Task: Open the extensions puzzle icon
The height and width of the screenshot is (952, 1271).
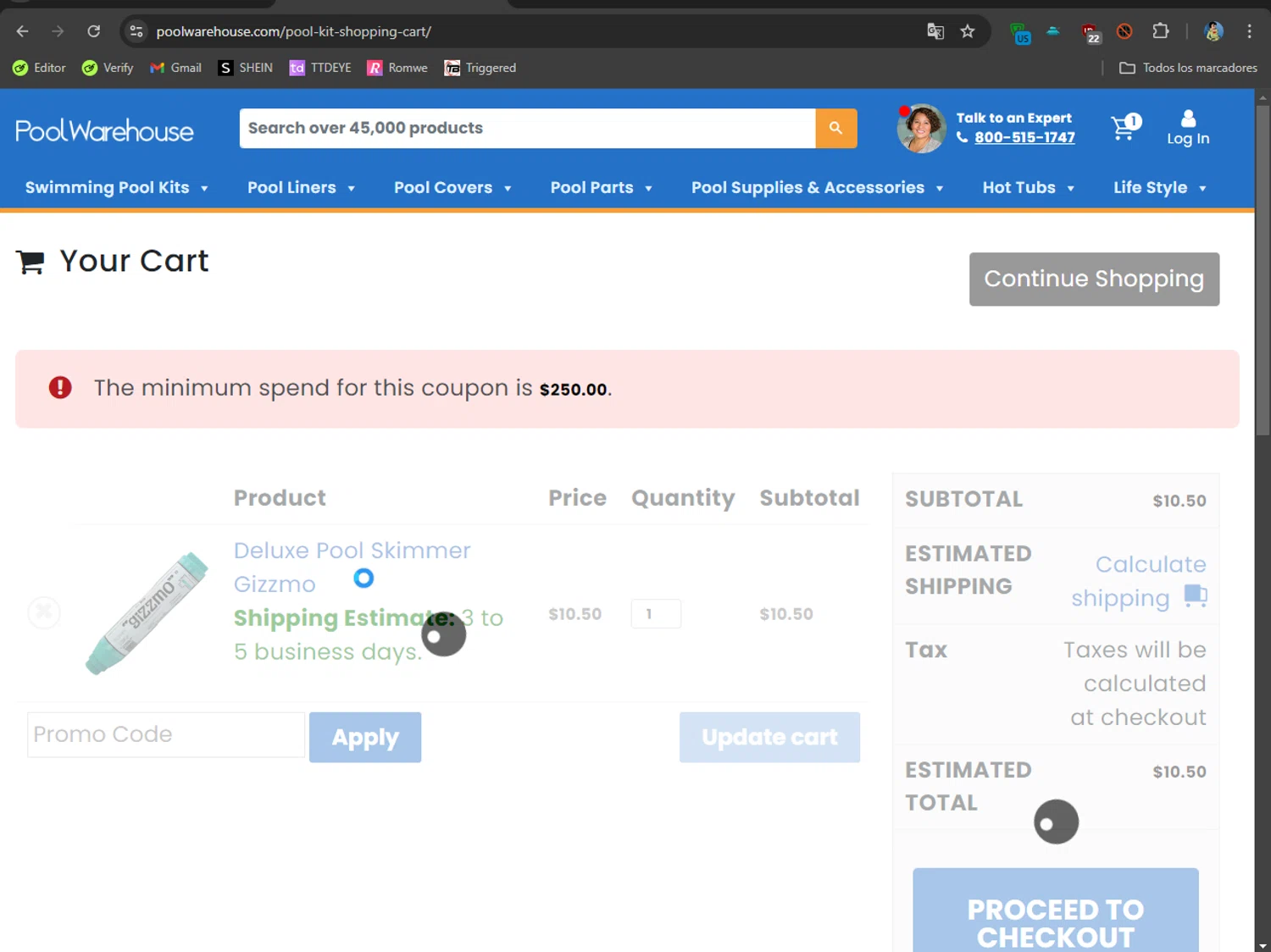Action: [x=1161, y=31]
